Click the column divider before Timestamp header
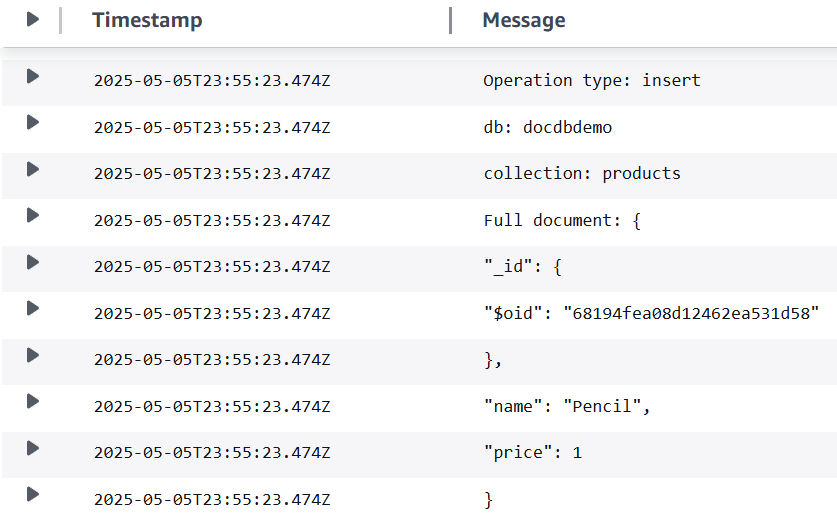Viewport: 837px width, 523px height. (61, 20)
